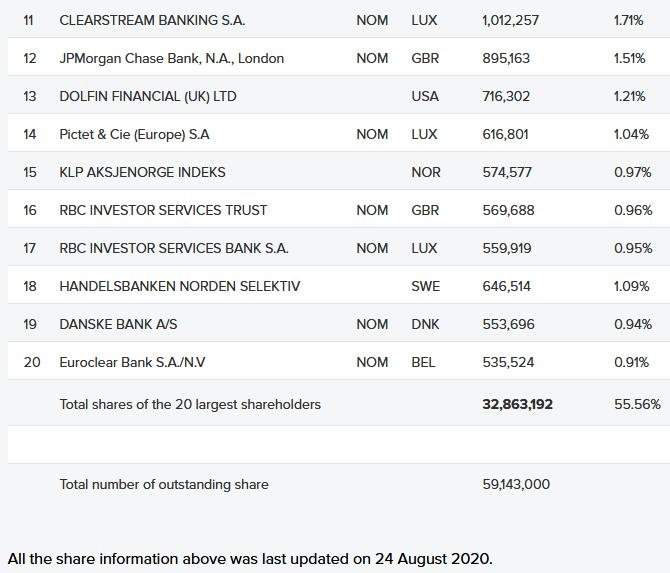Select the 1.51% ownership percentage
670x573 pixels.
[x=630, y=58]
